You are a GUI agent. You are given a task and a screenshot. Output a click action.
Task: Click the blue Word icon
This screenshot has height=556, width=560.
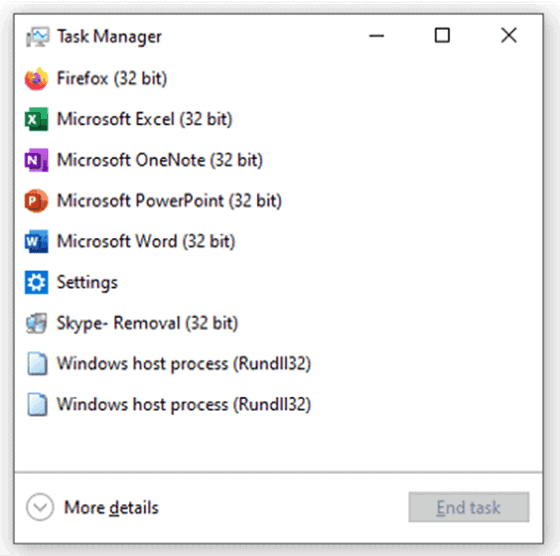pyautogui.click(x=36, y=241)
